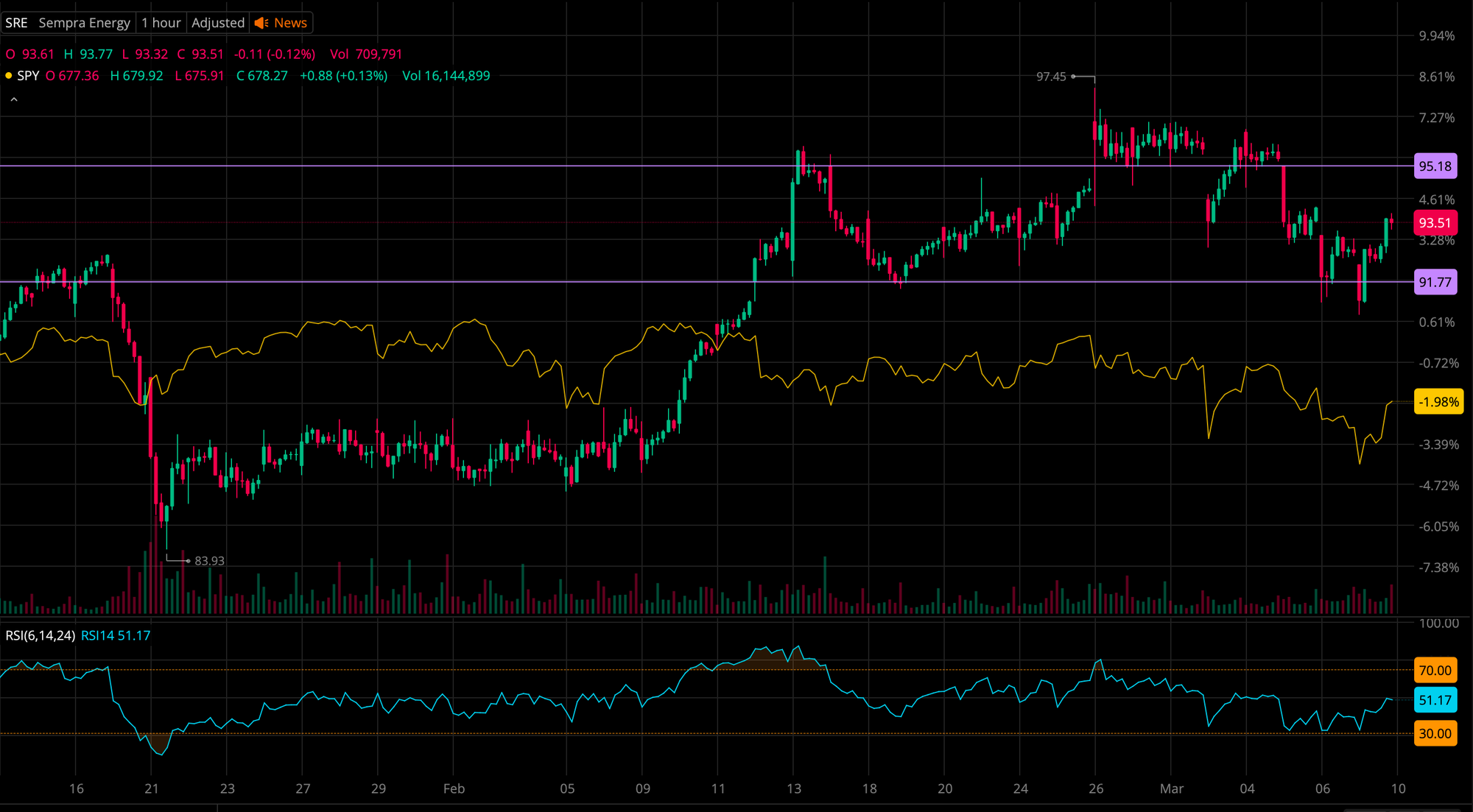Click the yellow SPY comparison dot
Screen dimensions: 1473x812
coord(8,76)
